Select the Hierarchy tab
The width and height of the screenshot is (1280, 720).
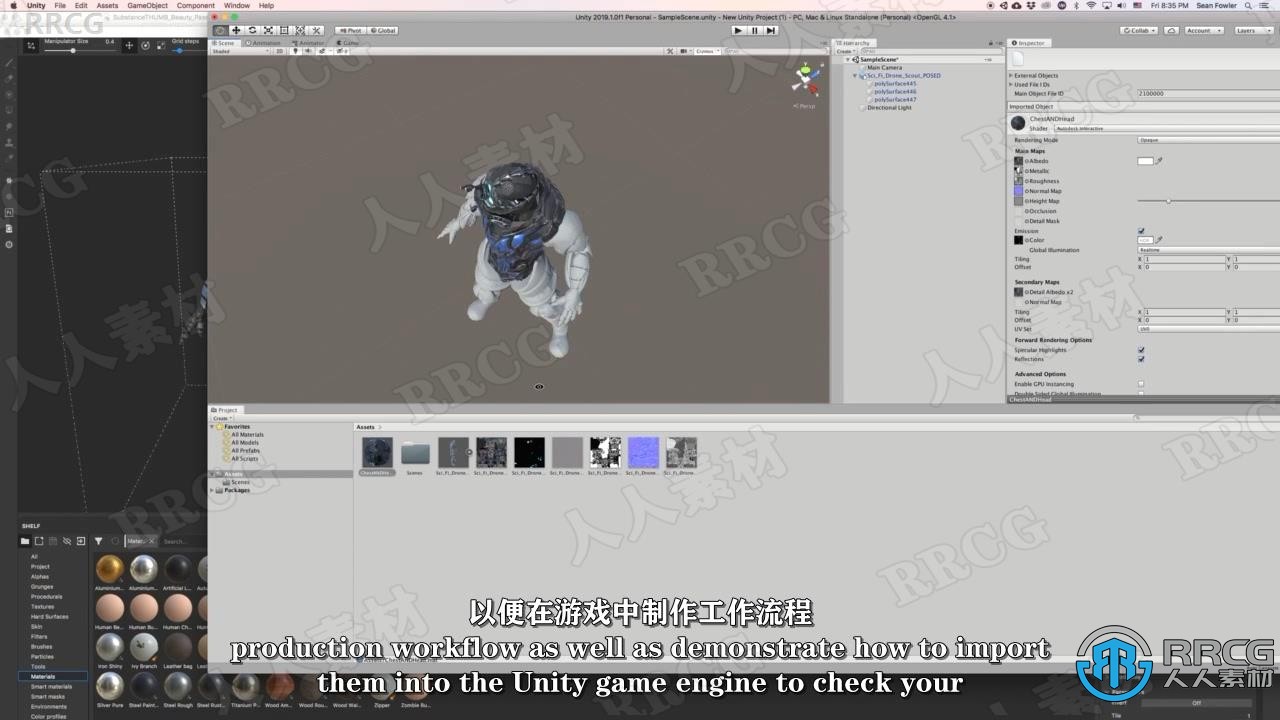click(x=853, y=43)
